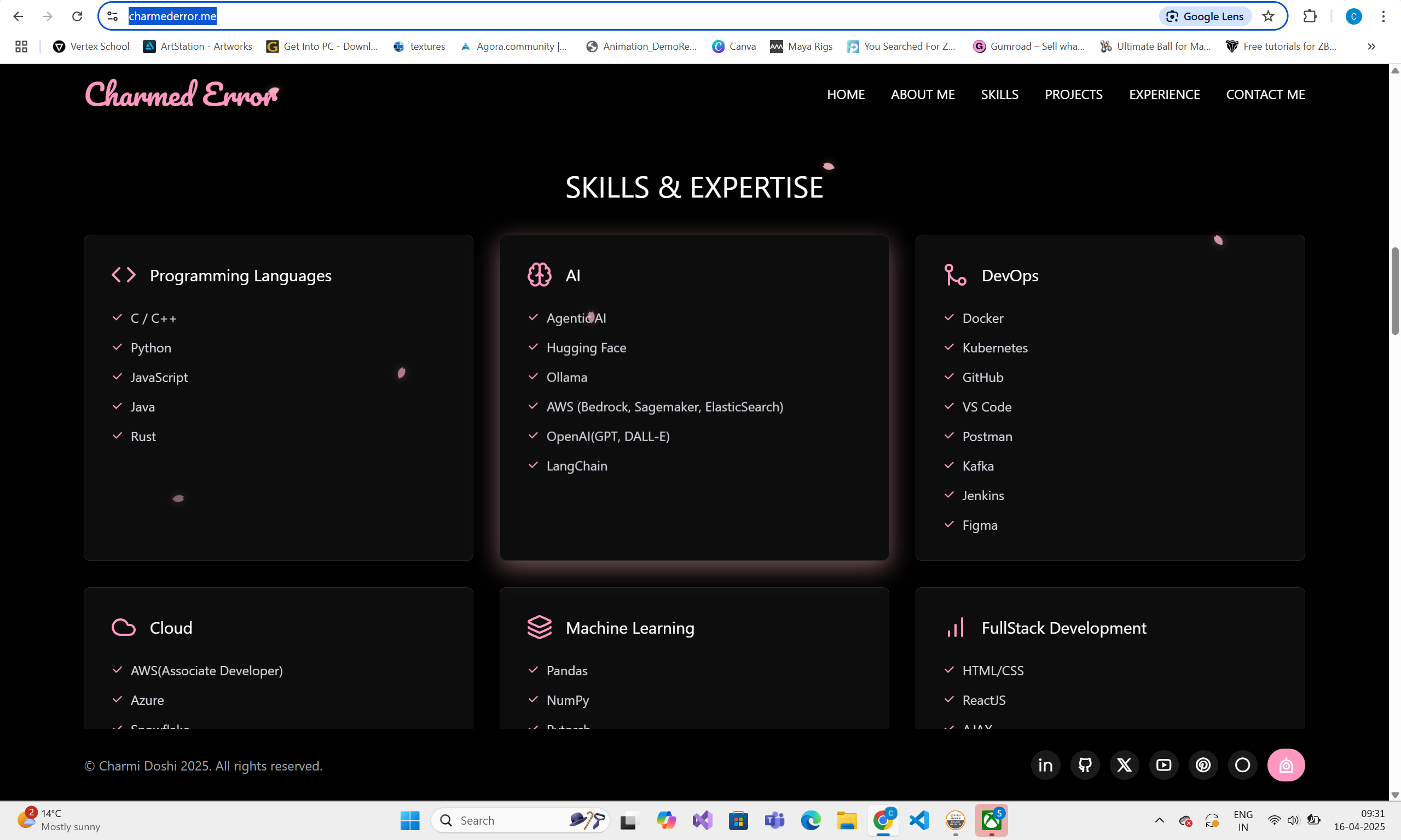The image size is (1401, 840).
Task: Navigate to PROJECTS section
Action: point(1073,95)
